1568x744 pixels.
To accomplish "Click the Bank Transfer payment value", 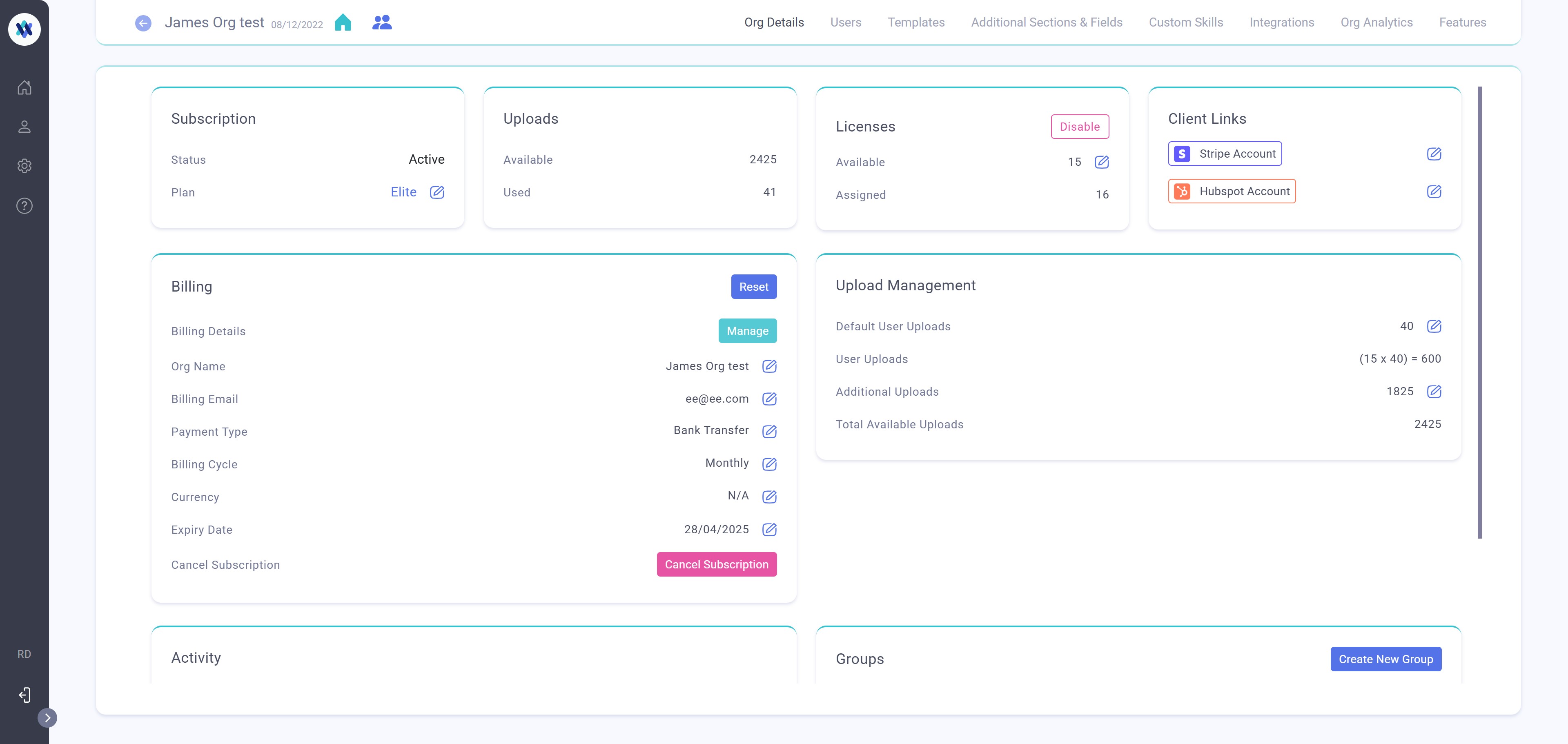I will pos(711,430).
